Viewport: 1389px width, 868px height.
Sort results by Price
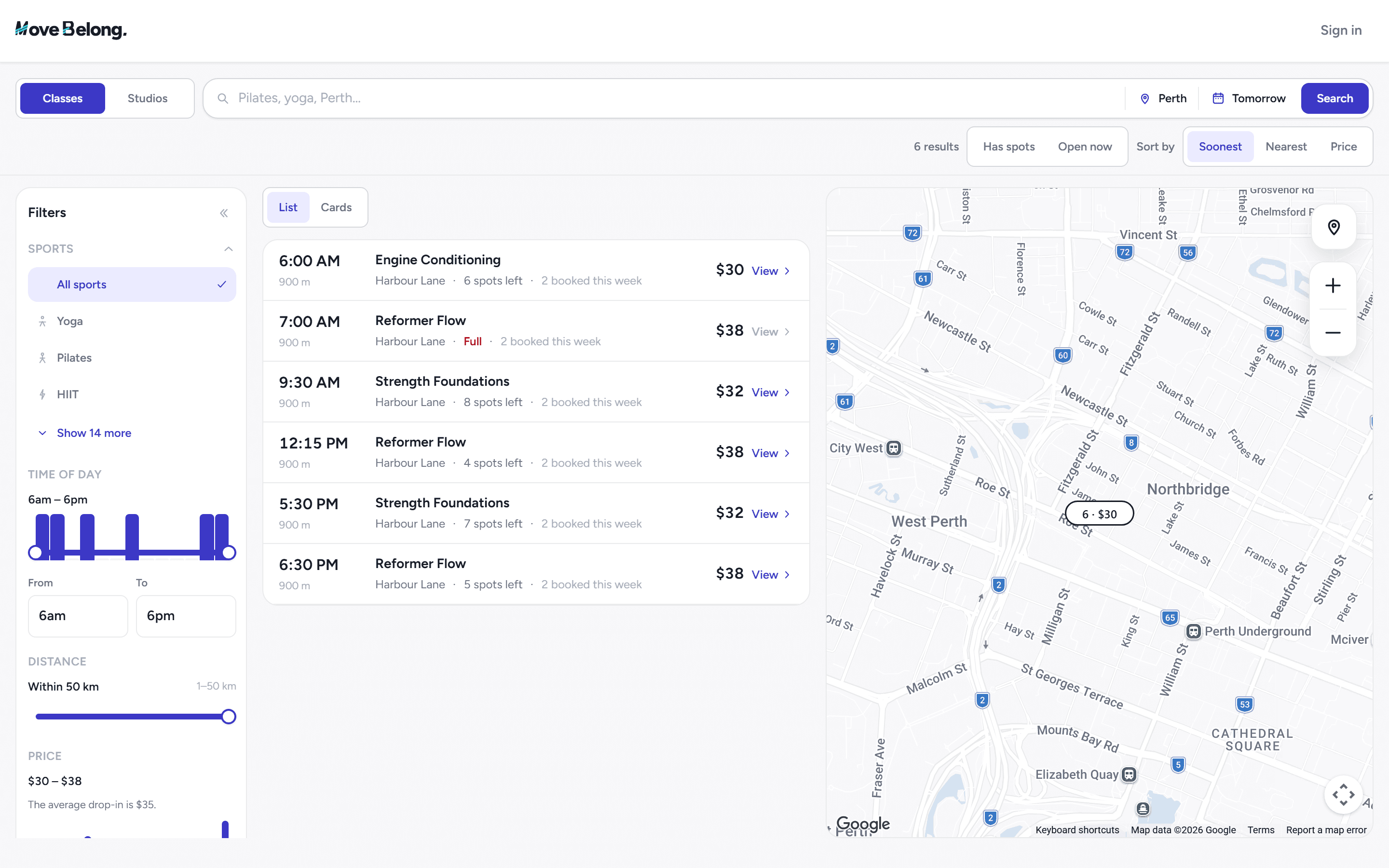point(1344,147)
